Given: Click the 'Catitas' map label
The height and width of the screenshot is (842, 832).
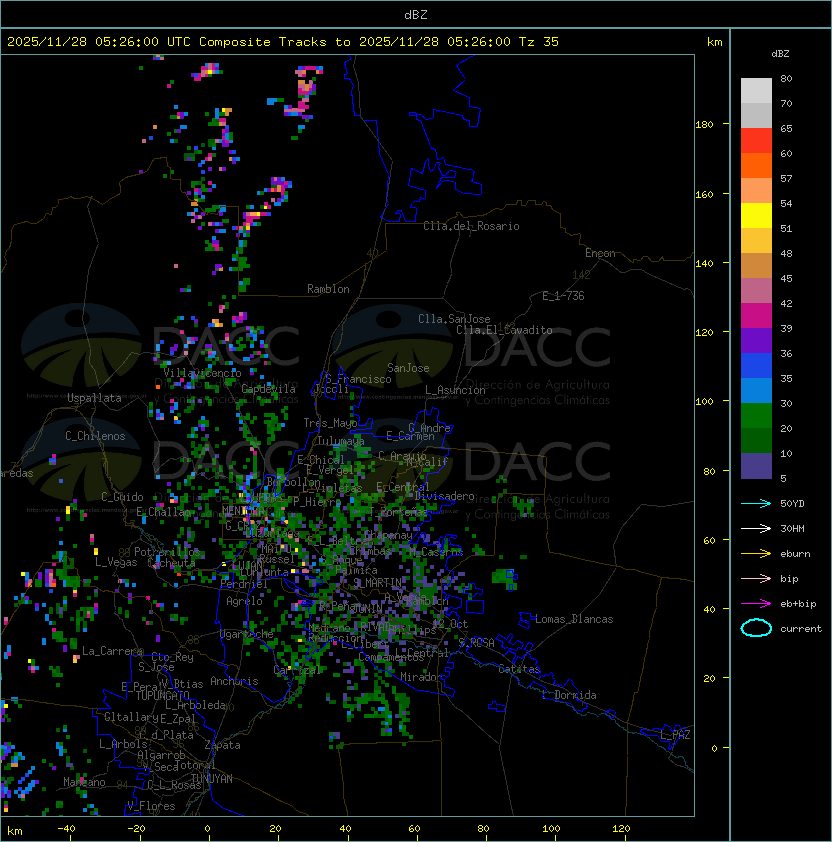Looking at the screenshot, I should (519, 669).
